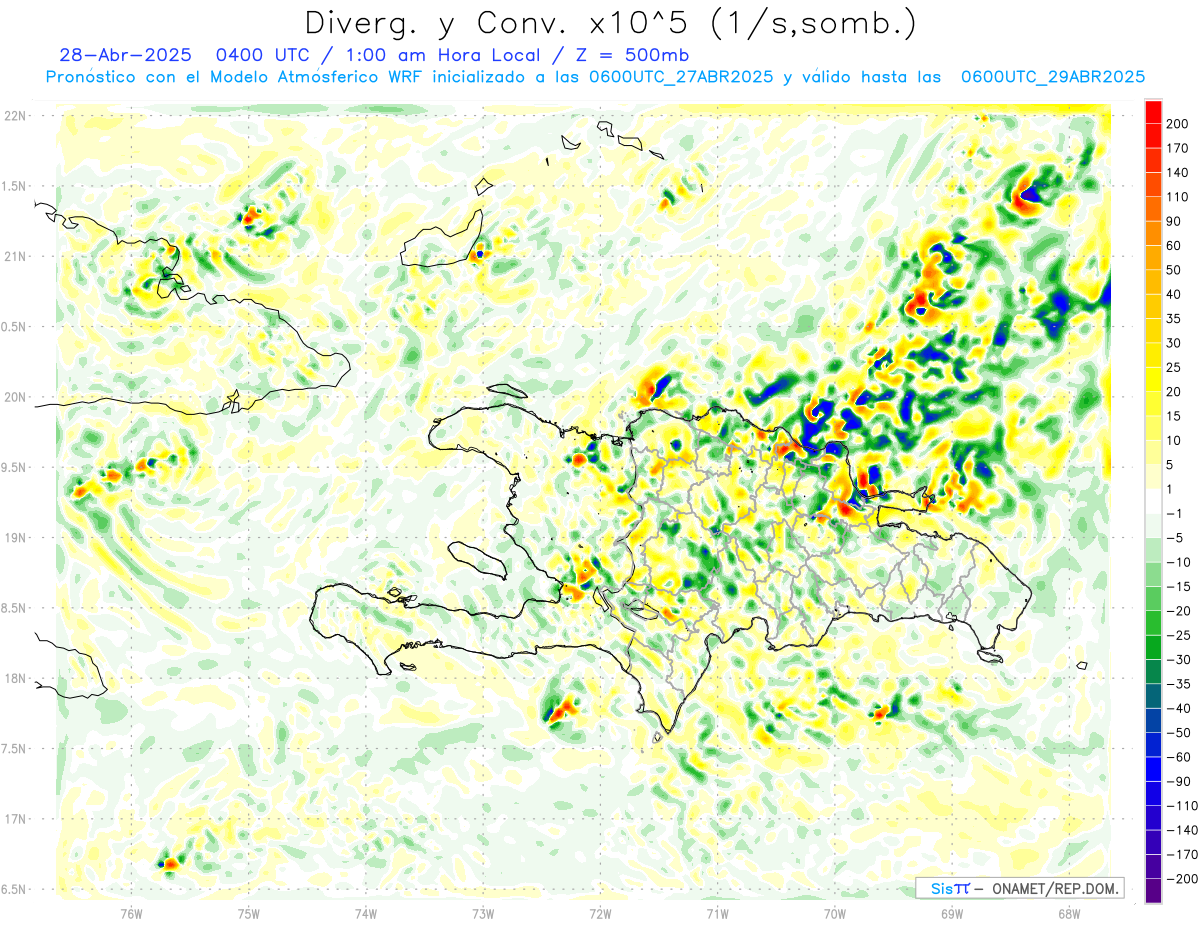Click the '21N' latitude label
1200x927 pixels.
15,257
